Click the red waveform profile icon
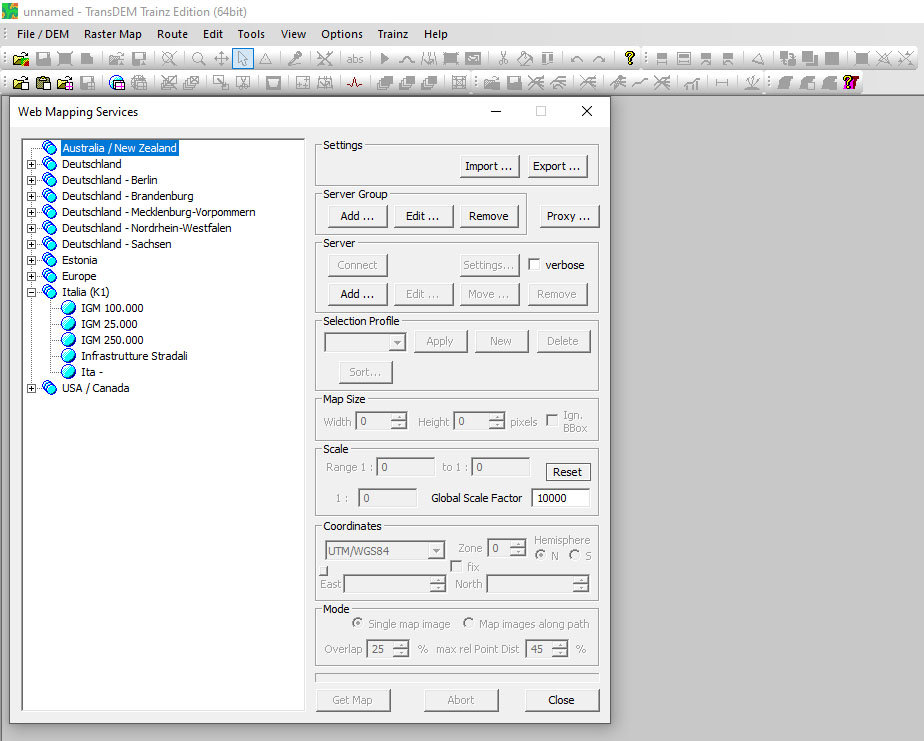 click(x=354, y=83)
